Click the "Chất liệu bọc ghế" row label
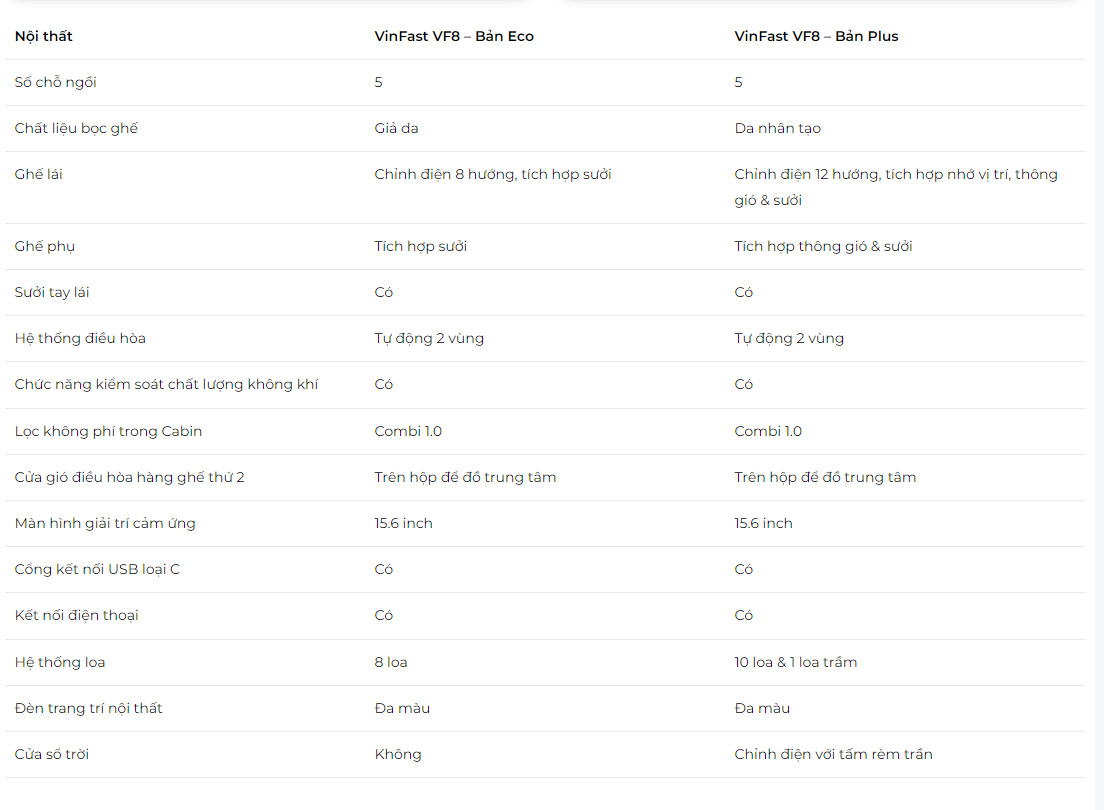The width and height of the screenshot is (1104, 810). pyautogui.click(x=76, y=128)
